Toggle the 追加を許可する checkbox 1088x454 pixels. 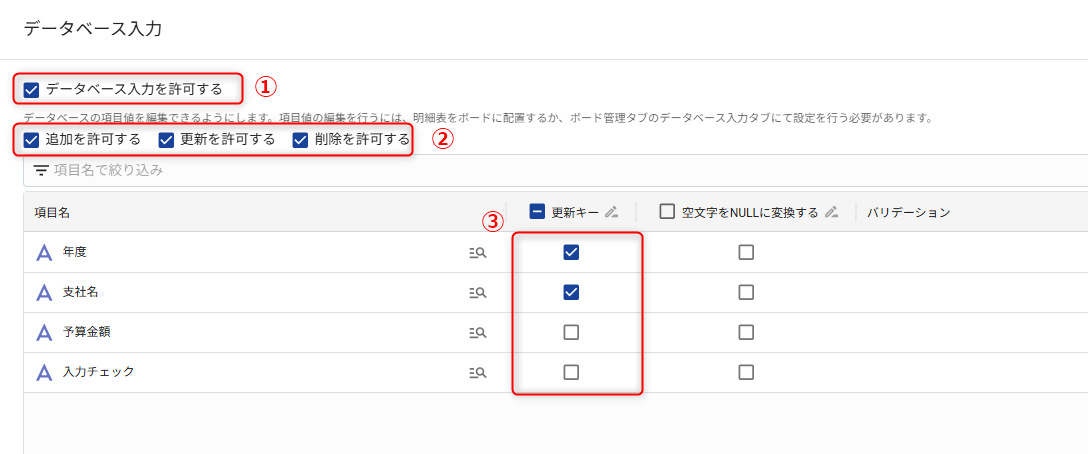pyautogui.click(x=32, y=140)
